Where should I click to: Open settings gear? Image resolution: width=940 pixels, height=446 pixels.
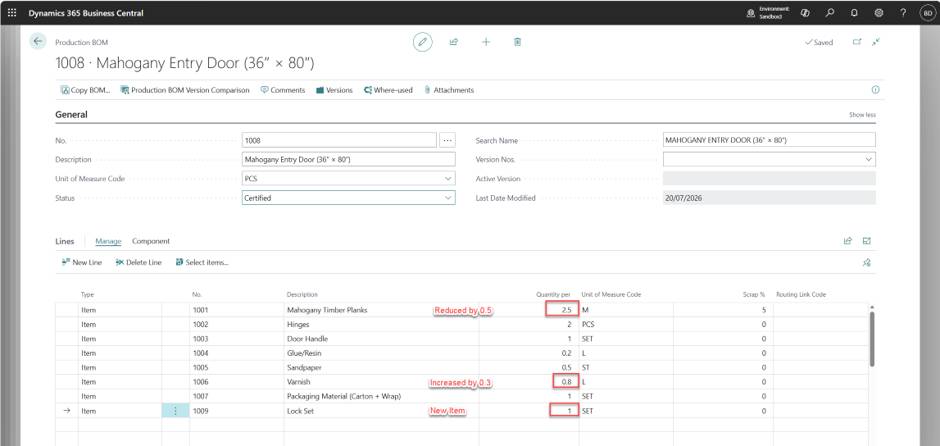(879, 13)
